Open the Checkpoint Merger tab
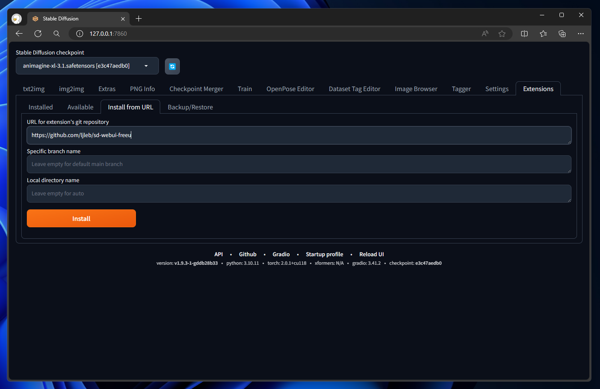Screen dimensions: 600x389 [x=196, y=89]
